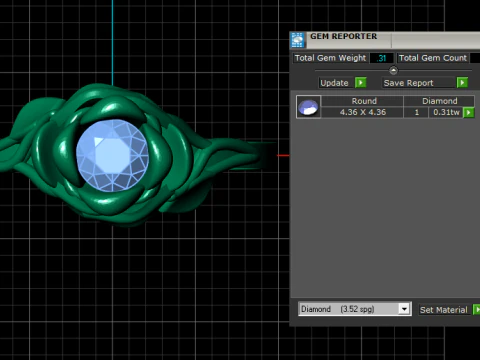
Task: Select the blue round gem in viewport
Action: (x=112, y=156)
